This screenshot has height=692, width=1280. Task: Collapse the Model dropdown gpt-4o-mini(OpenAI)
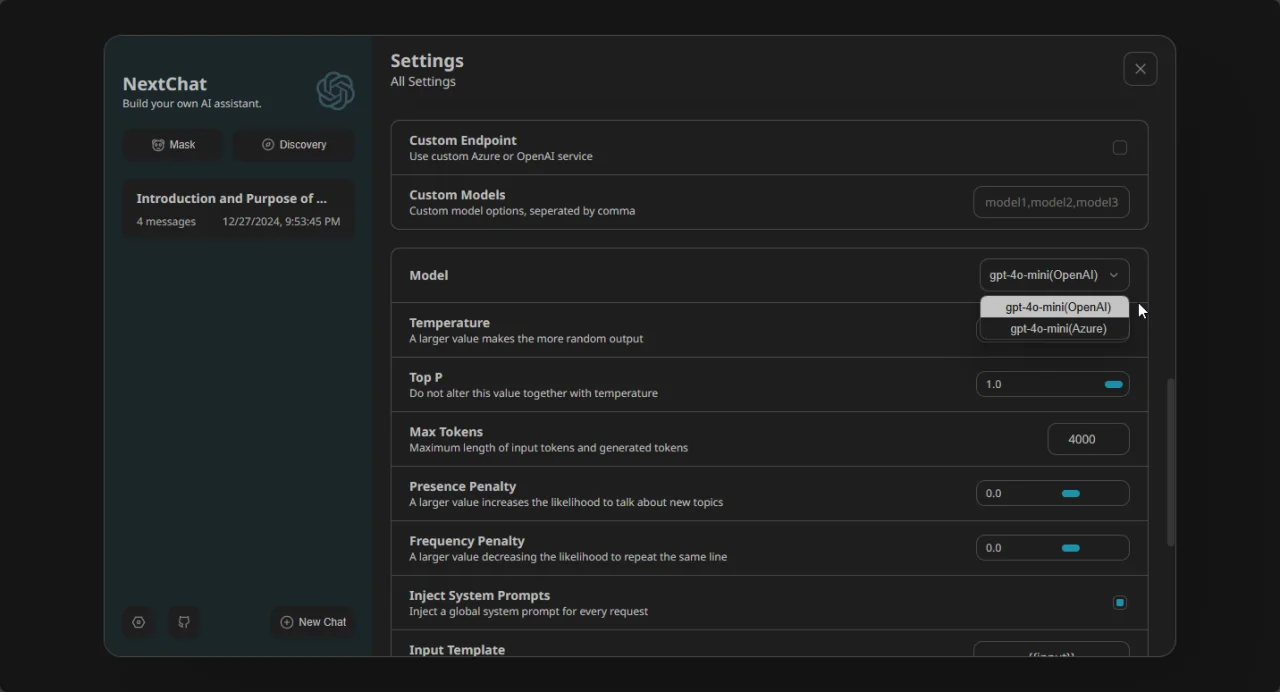tap(1054, 275)
